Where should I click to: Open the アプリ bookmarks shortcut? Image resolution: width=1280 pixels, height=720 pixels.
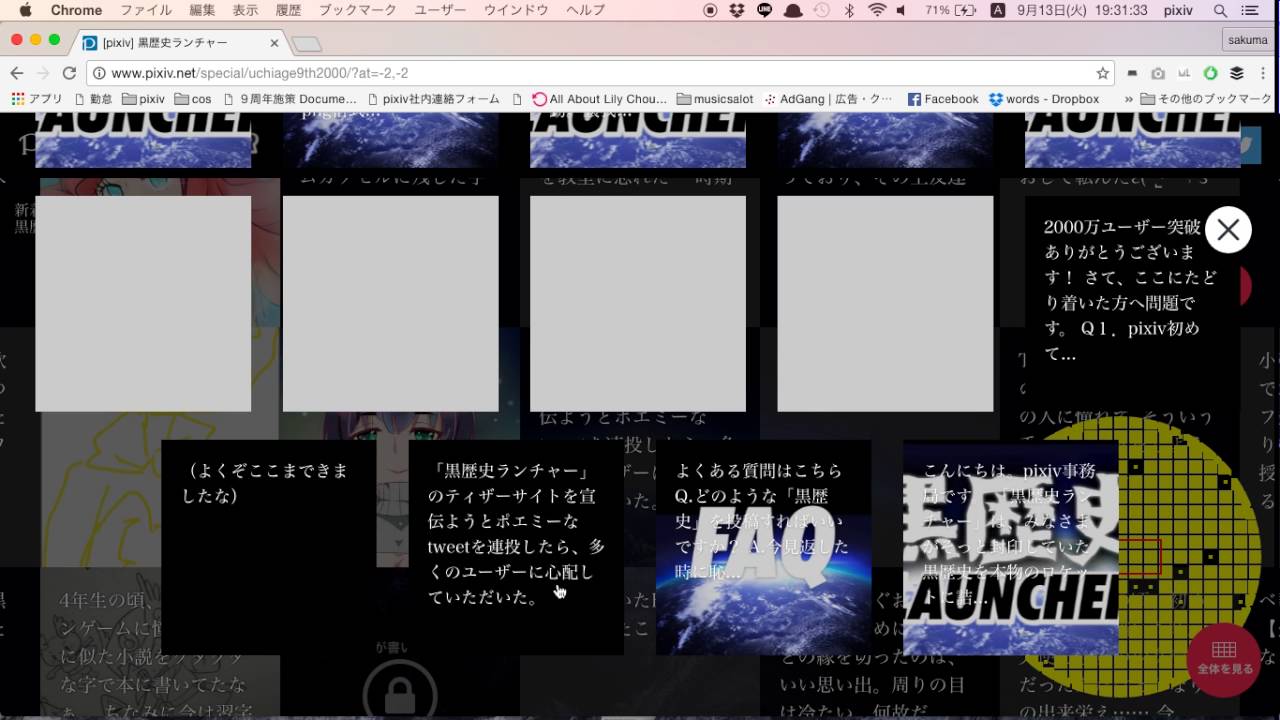pos(37,99)
